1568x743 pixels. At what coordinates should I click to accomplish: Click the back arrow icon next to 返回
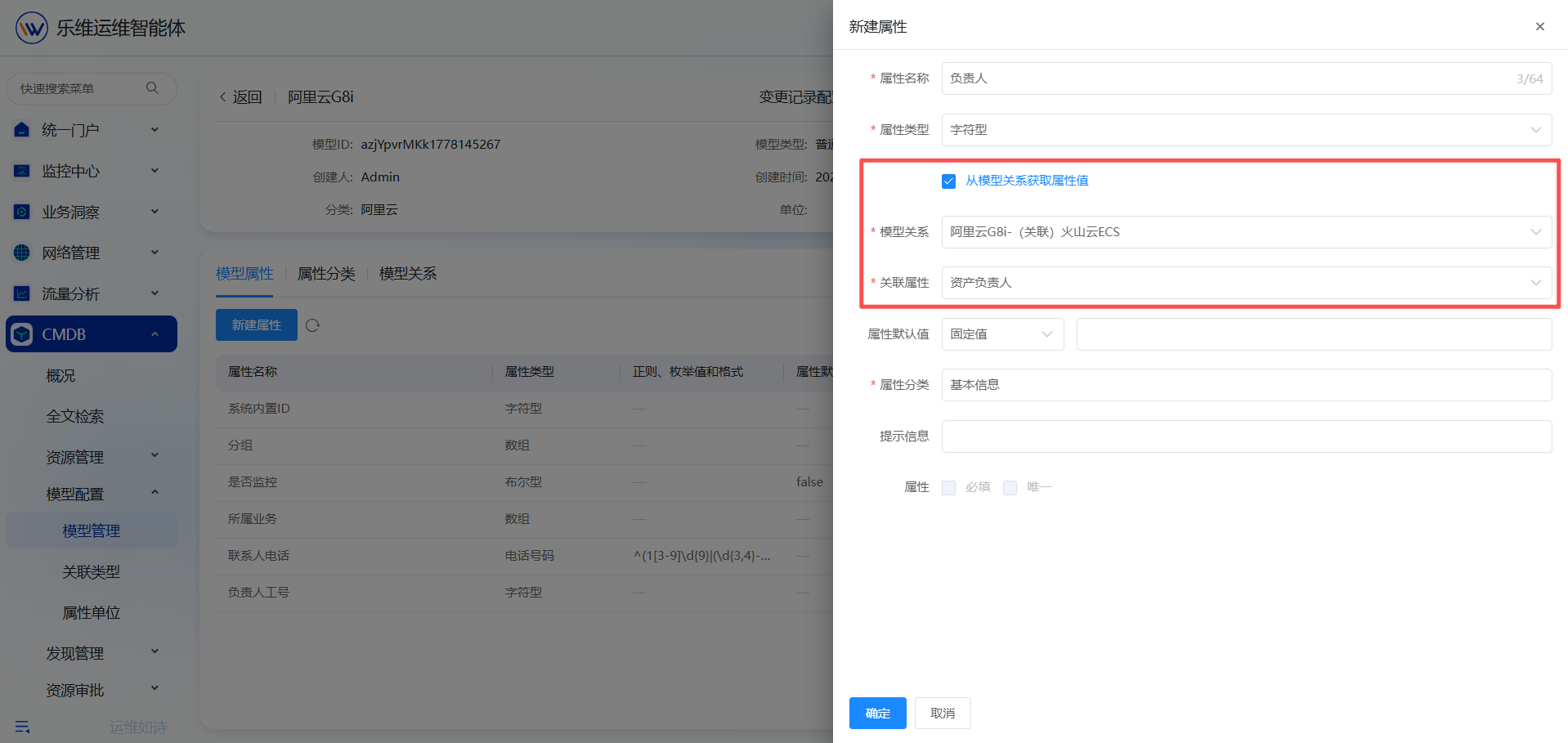222,97
